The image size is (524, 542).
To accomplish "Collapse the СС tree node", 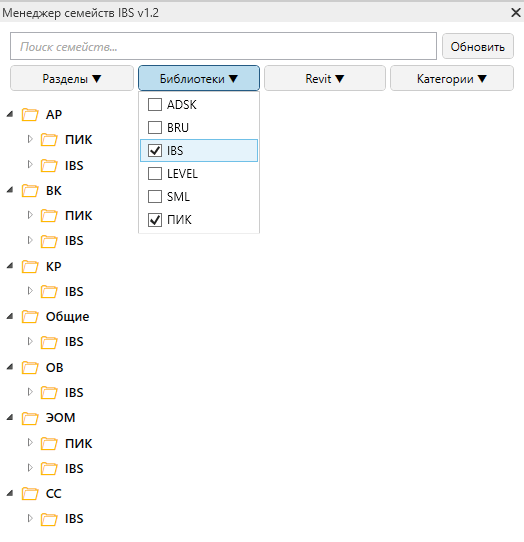I will (x=10, y=493).
